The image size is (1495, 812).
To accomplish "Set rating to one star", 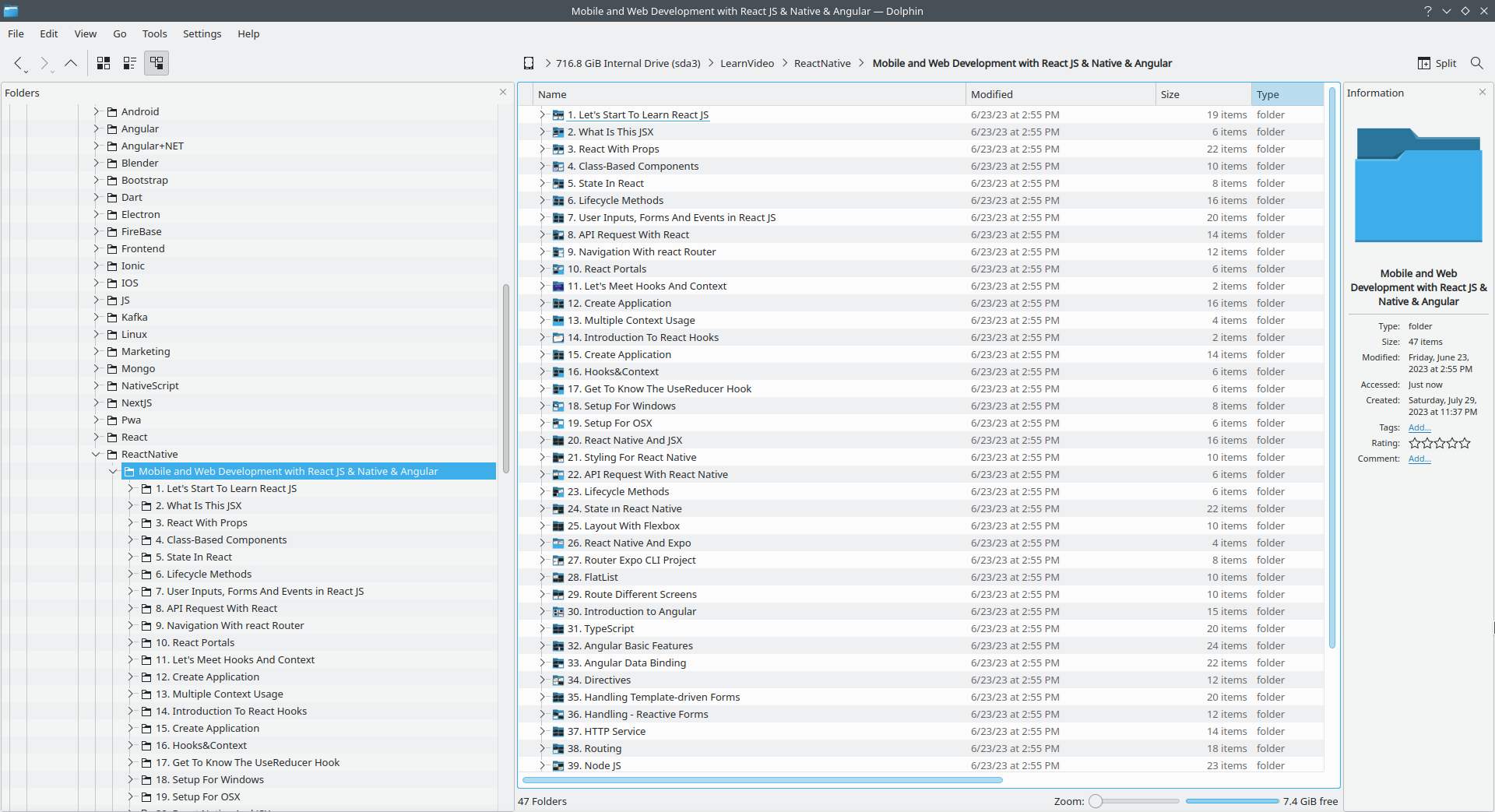I will pyautogui.click(x=1415, y=443).
